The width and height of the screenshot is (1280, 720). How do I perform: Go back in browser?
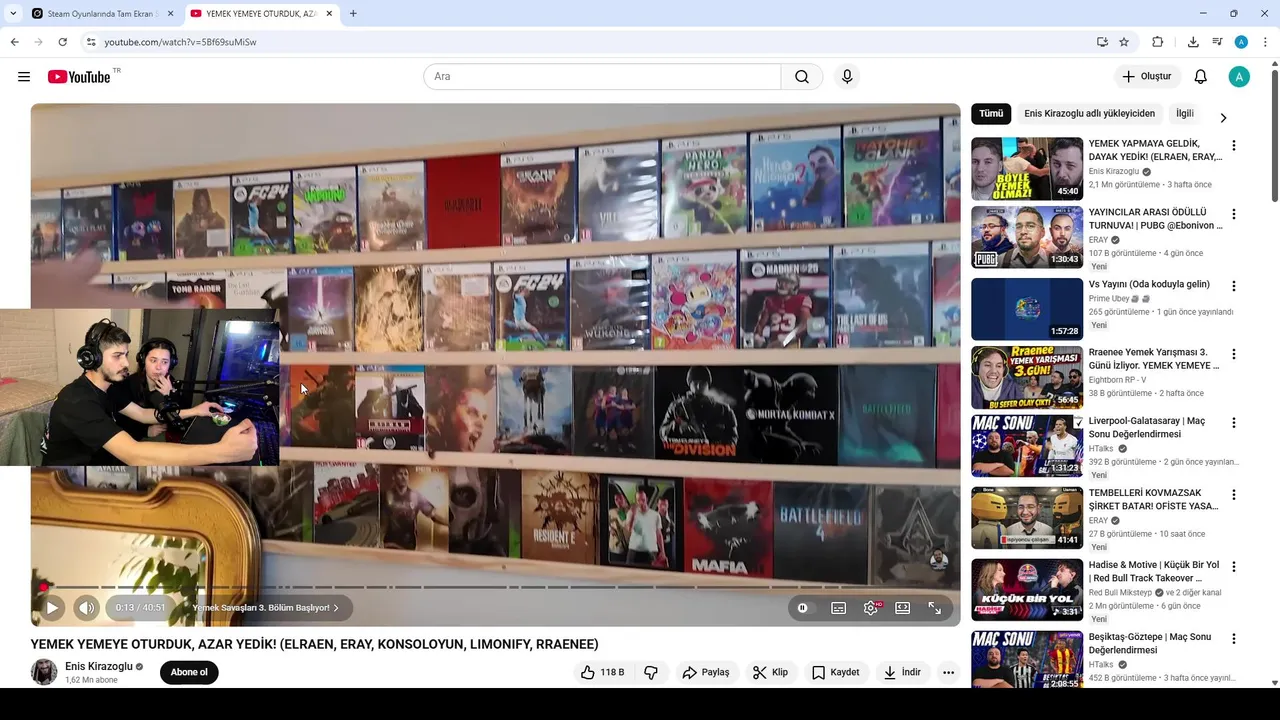click(14, 42)
